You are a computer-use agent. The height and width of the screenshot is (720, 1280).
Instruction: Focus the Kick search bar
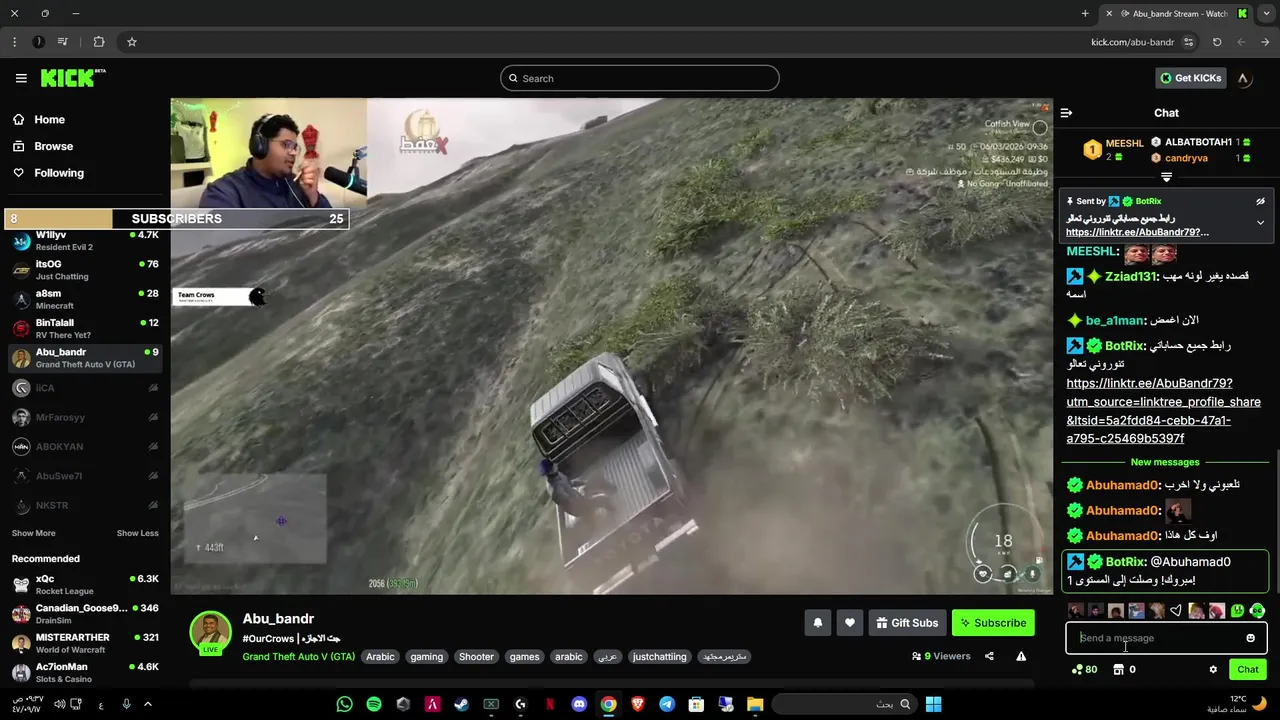(x=640, y=78)
